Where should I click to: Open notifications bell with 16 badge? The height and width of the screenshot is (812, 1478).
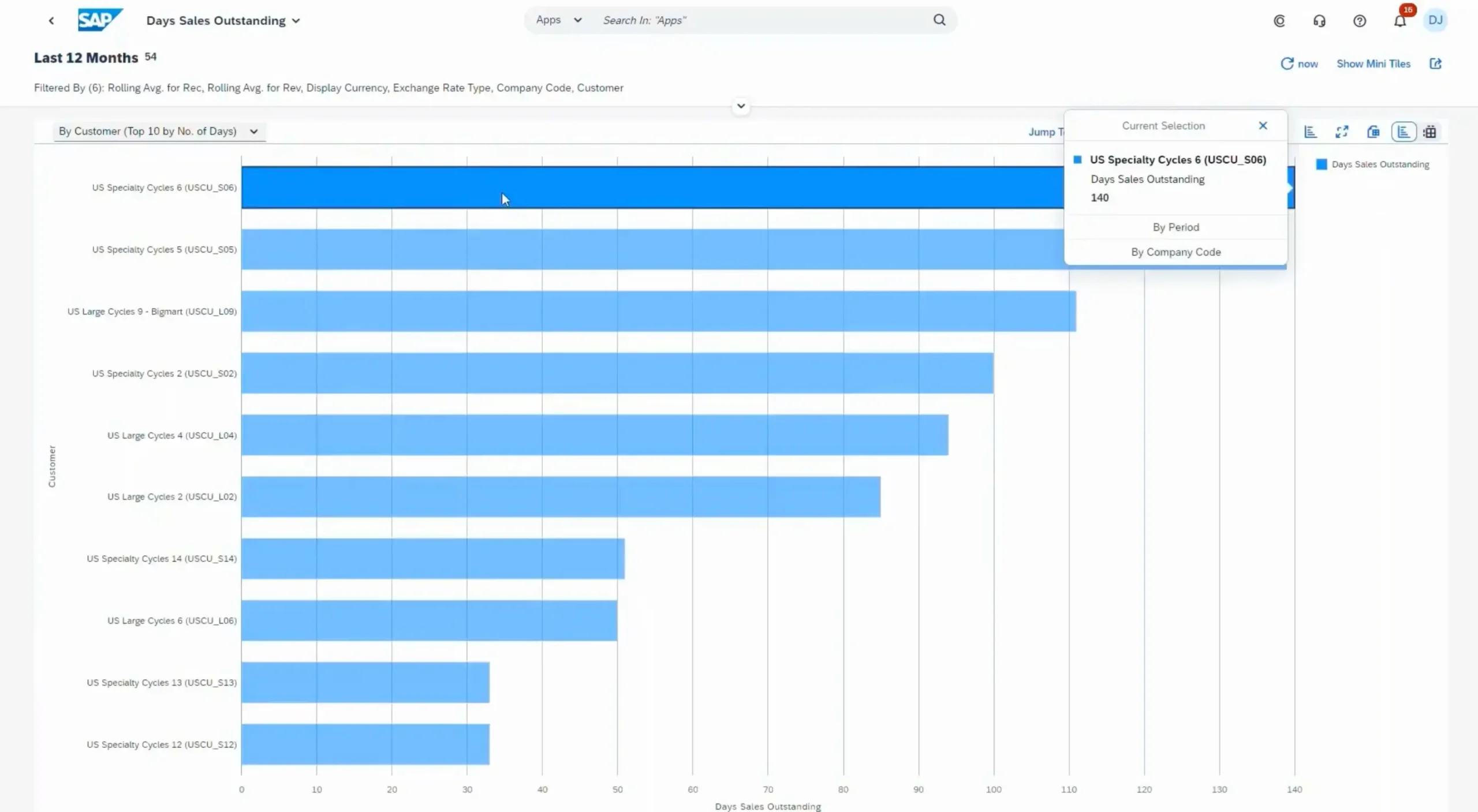point(1400,21)
